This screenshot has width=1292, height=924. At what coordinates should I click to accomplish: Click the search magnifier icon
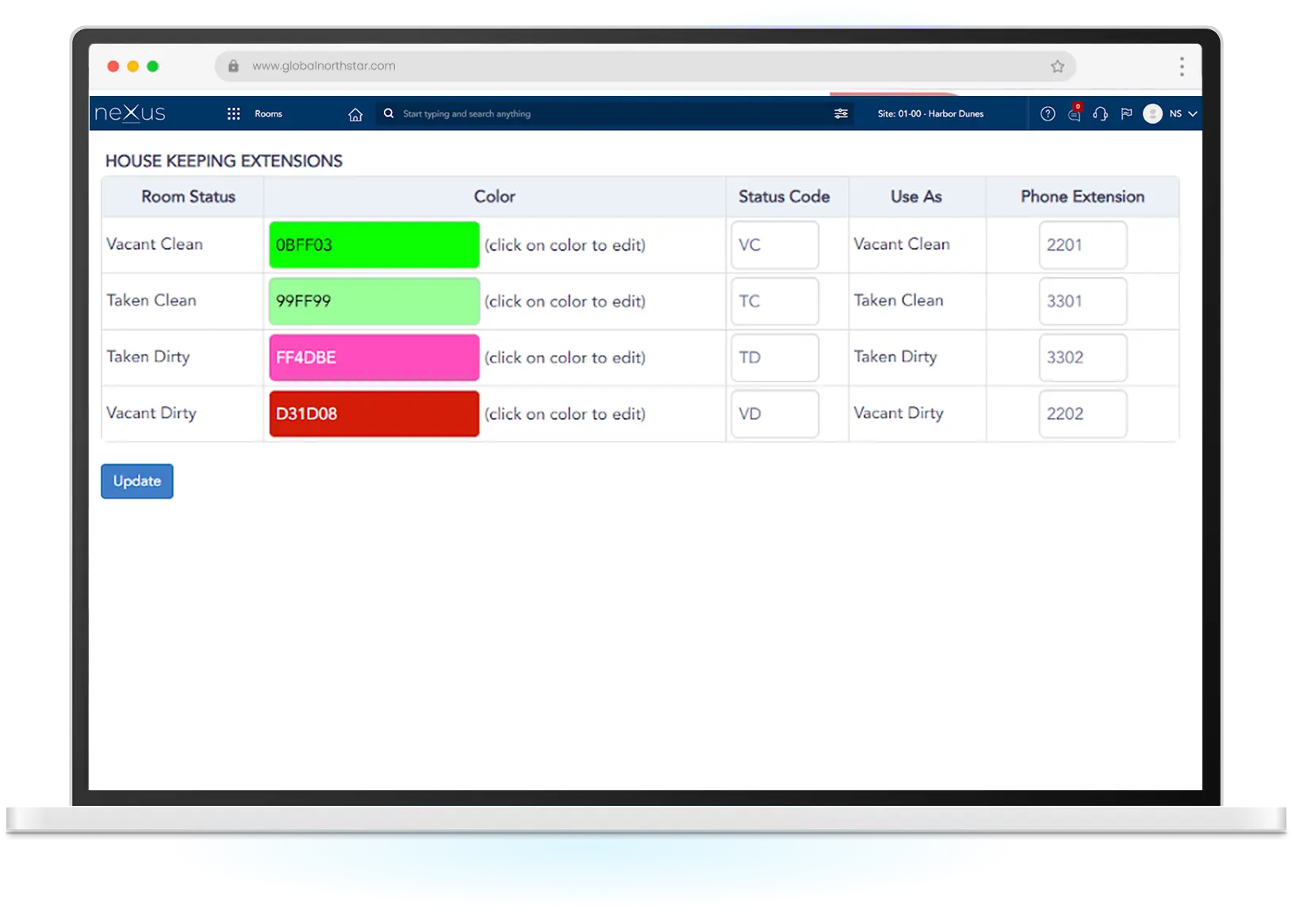[x=389, y=113]
